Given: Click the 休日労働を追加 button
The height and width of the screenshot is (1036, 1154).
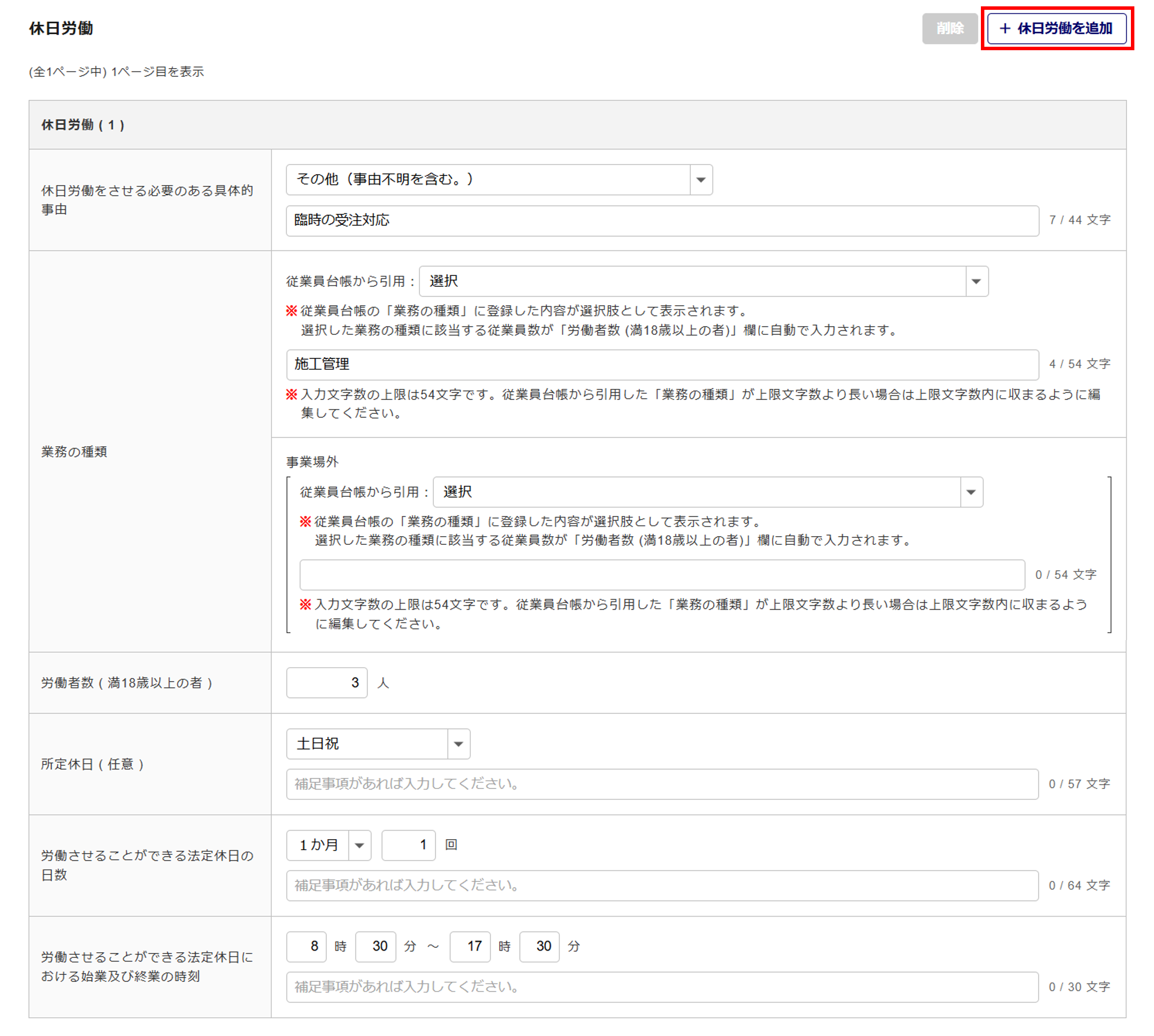Looking at the screenshot, I should (x=1056, y=28).
